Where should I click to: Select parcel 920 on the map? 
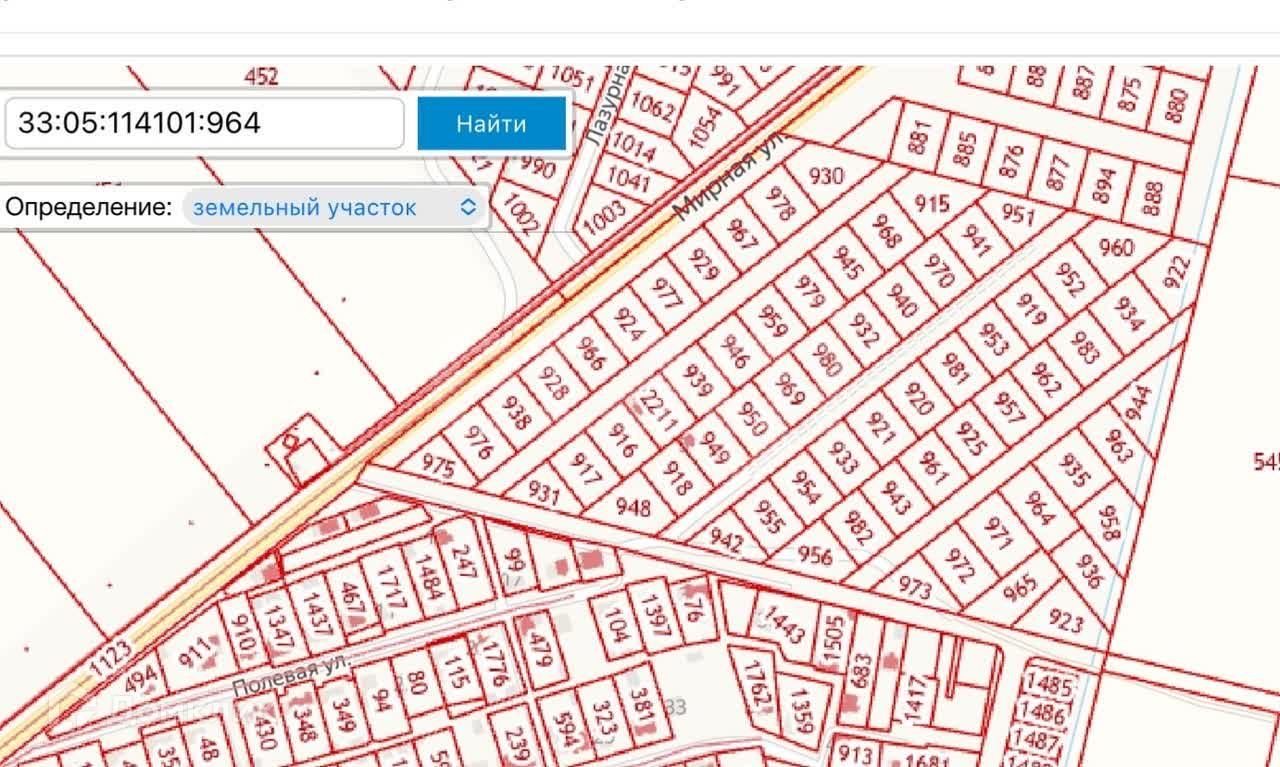click(918, 399)
